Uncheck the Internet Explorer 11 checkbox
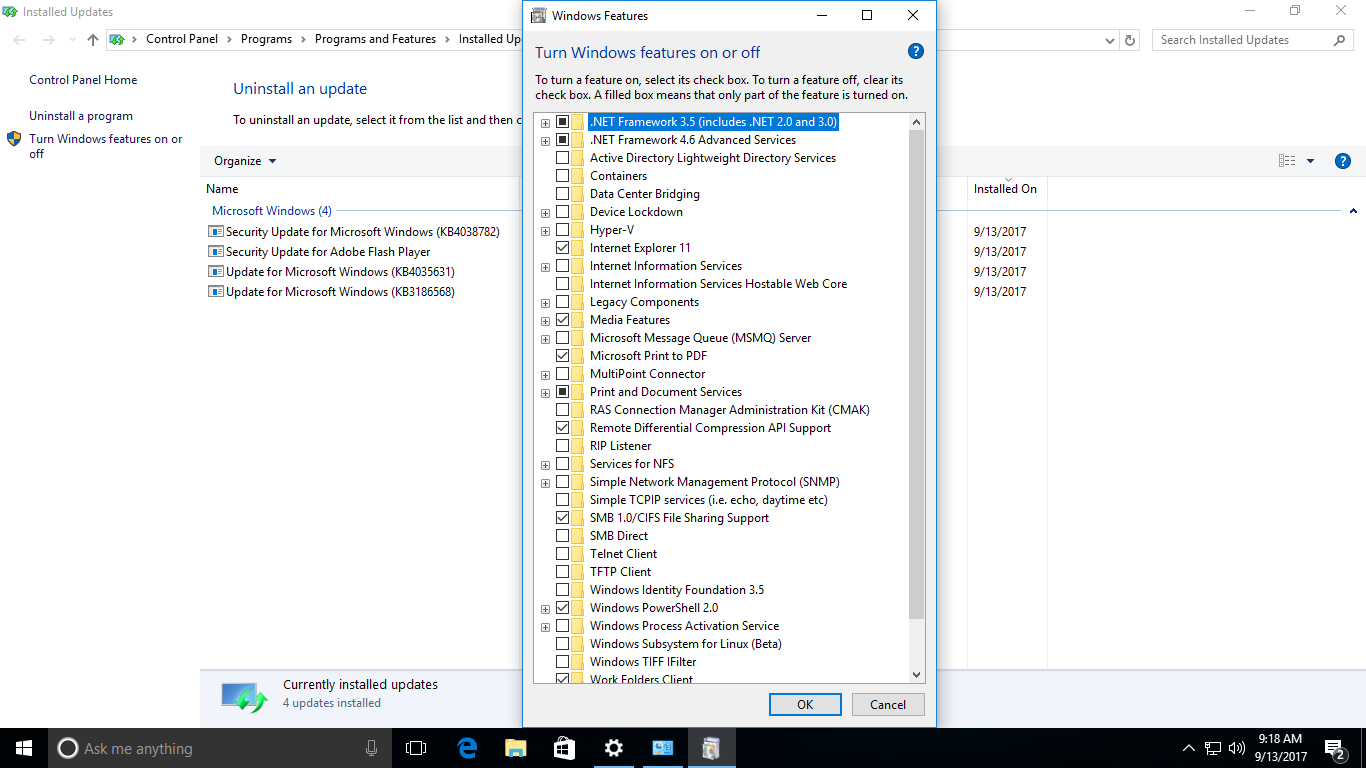The height and width of the screenshot is (768, 1366). (562, 248)
